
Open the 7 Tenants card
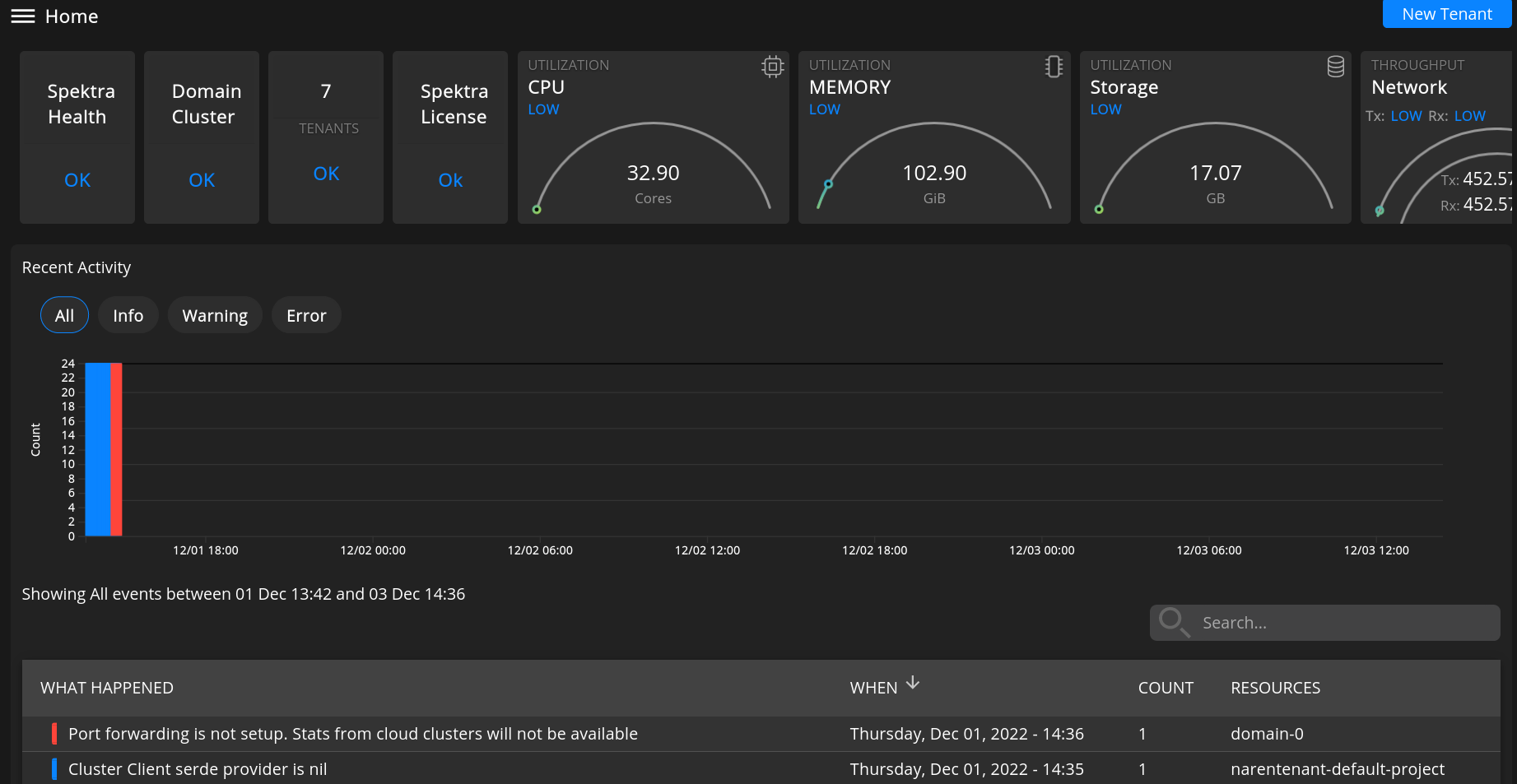point(326,137)
